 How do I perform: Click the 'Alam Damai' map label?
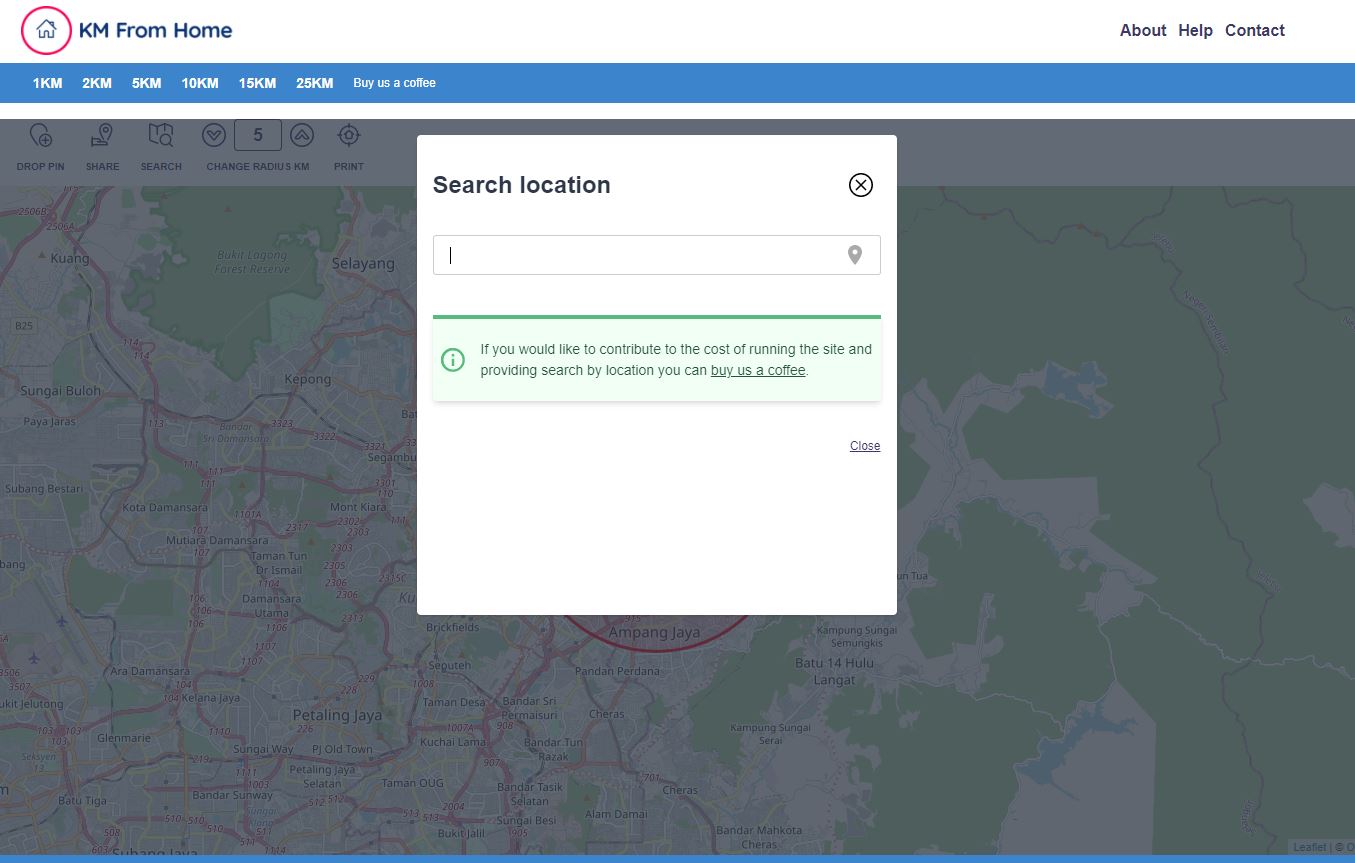(617, 814)
